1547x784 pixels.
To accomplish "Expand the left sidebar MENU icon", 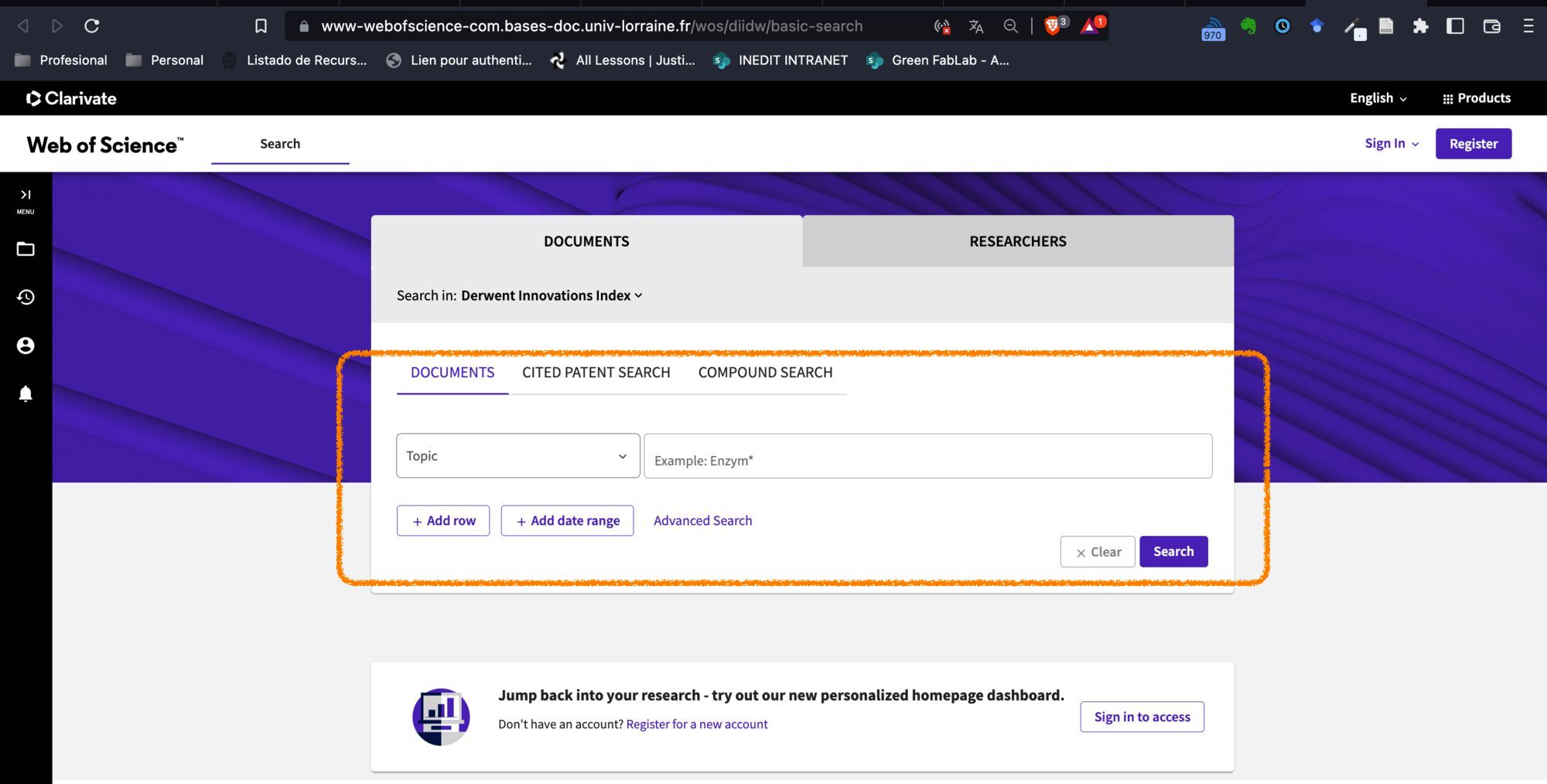I will [26, 200].
